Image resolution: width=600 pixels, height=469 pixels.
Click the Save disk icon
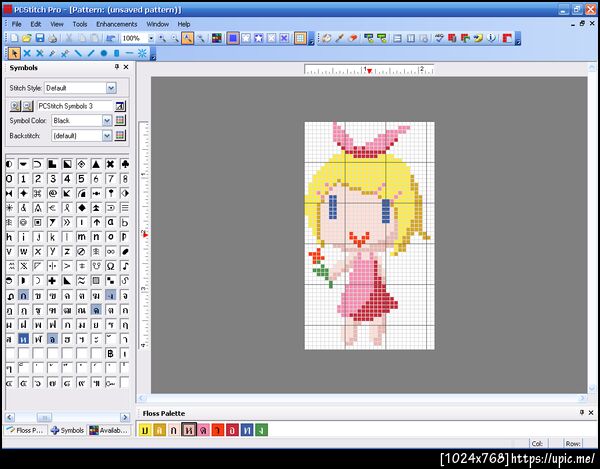click(38, 38)
